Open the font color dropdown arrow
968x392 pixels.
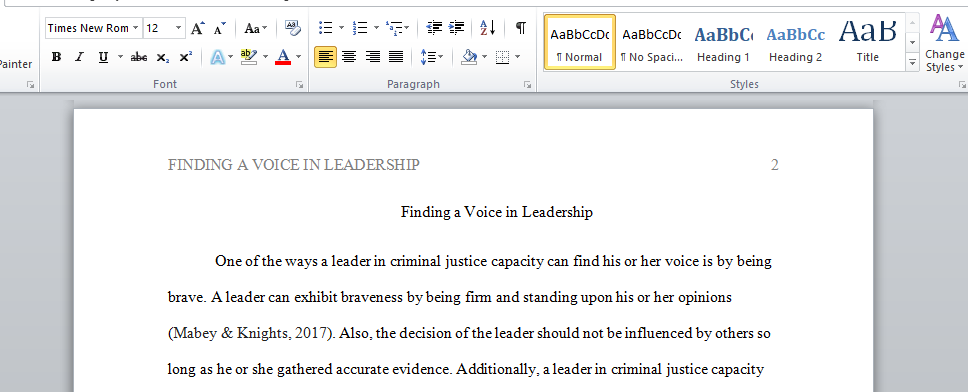pos(299,57)
